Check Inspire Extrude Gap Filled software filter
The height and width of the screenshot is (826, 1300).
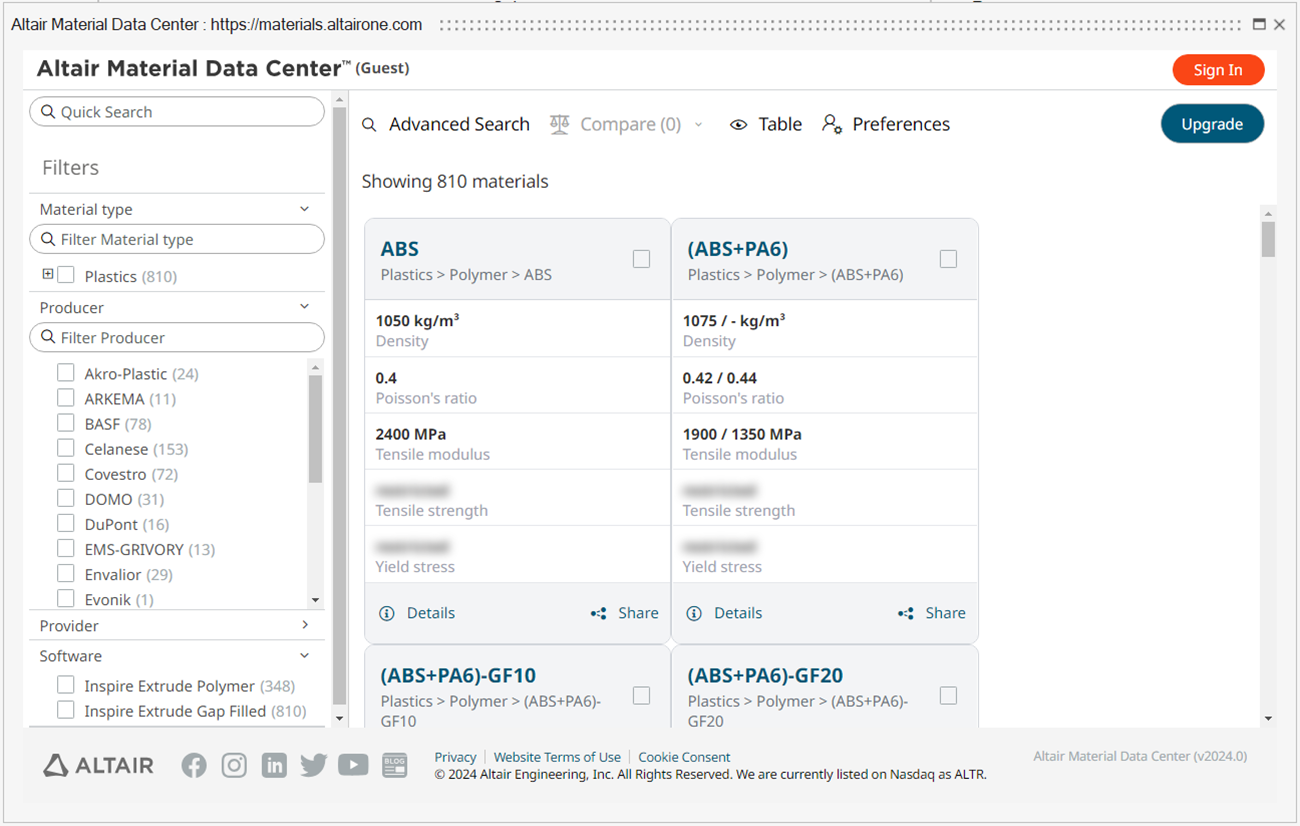coord(66,710)
